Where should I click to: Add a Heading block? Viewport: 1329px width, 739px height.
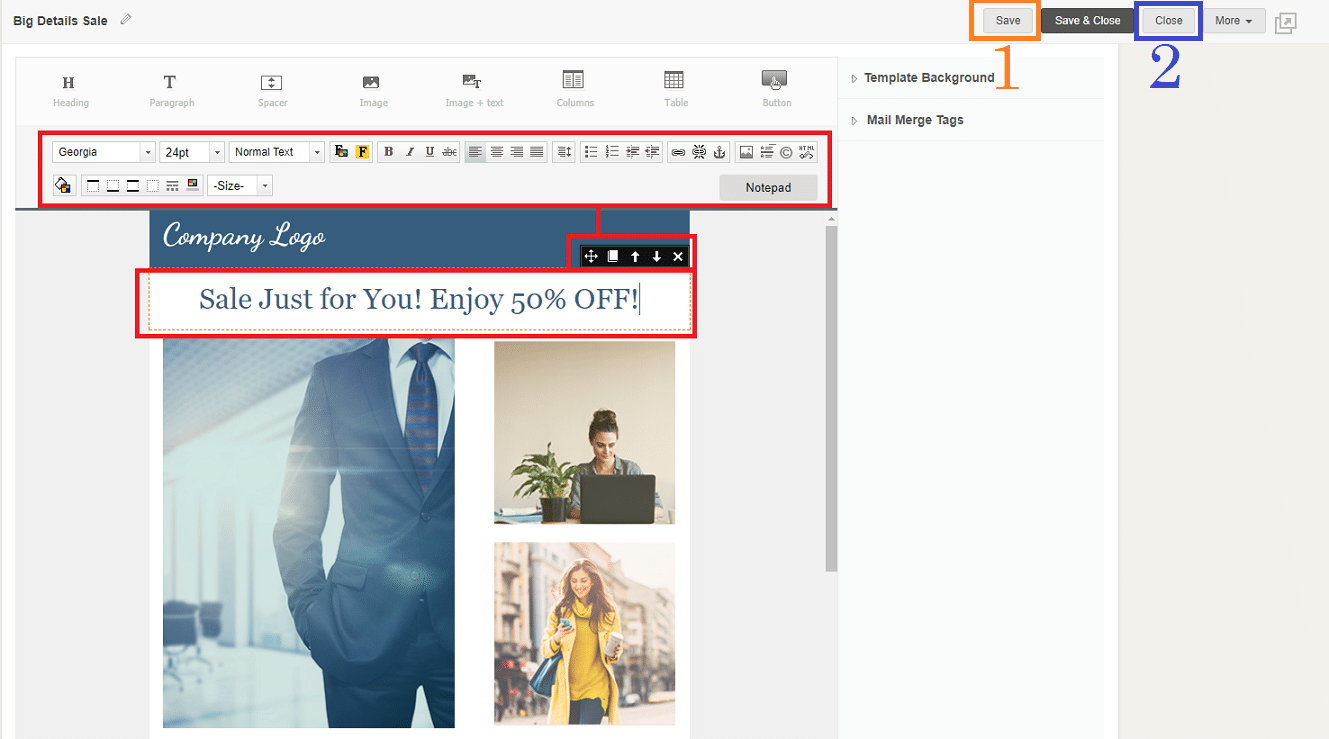tap(69, 89)
